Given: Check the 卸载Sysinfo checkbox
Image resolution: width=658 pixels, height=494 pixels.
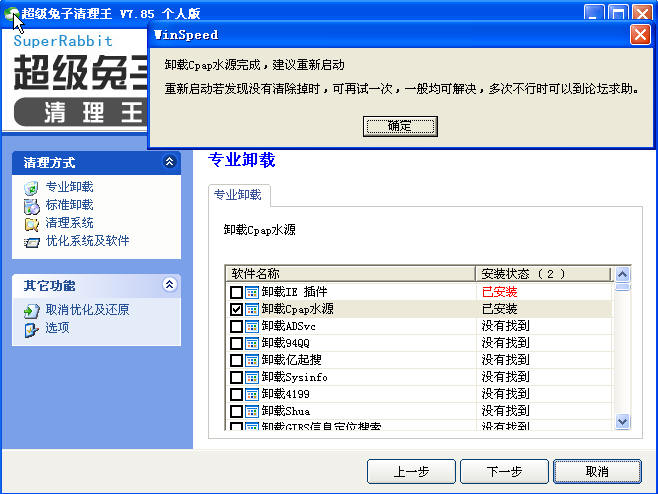Looking at the screenshot, I should 236,377.
